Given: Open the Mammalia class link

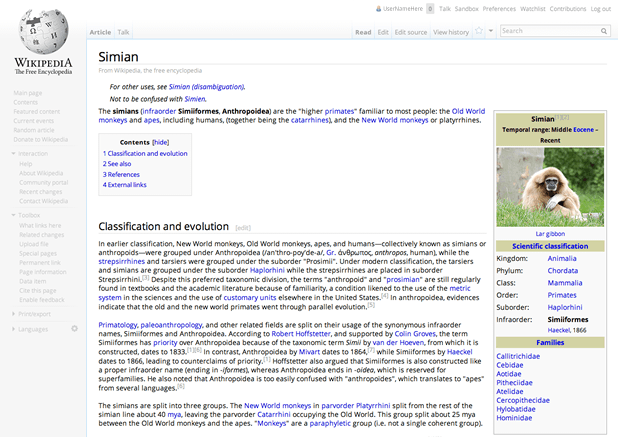Looking at the screenshot, I should click(x=565, y=283).
